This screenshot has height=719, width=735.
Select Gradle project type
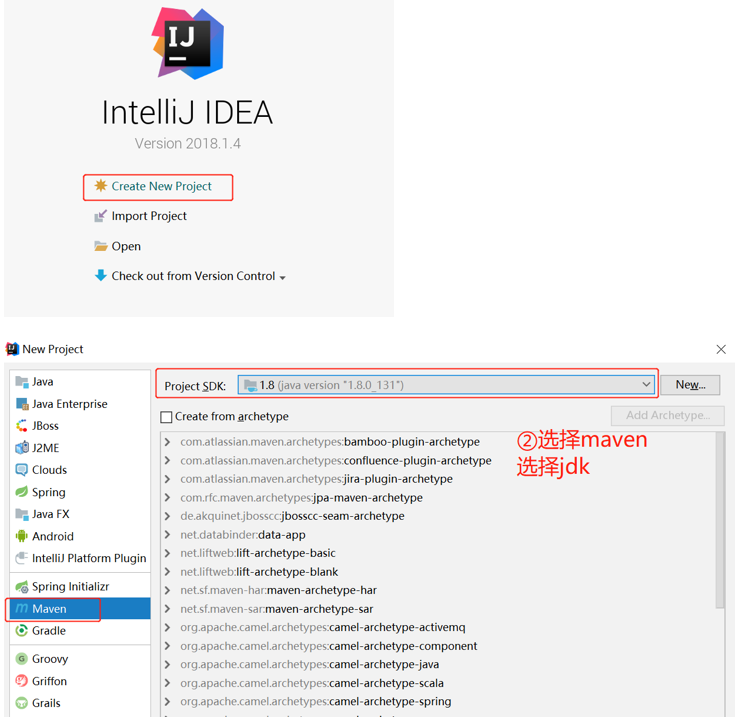click(80, 630)
